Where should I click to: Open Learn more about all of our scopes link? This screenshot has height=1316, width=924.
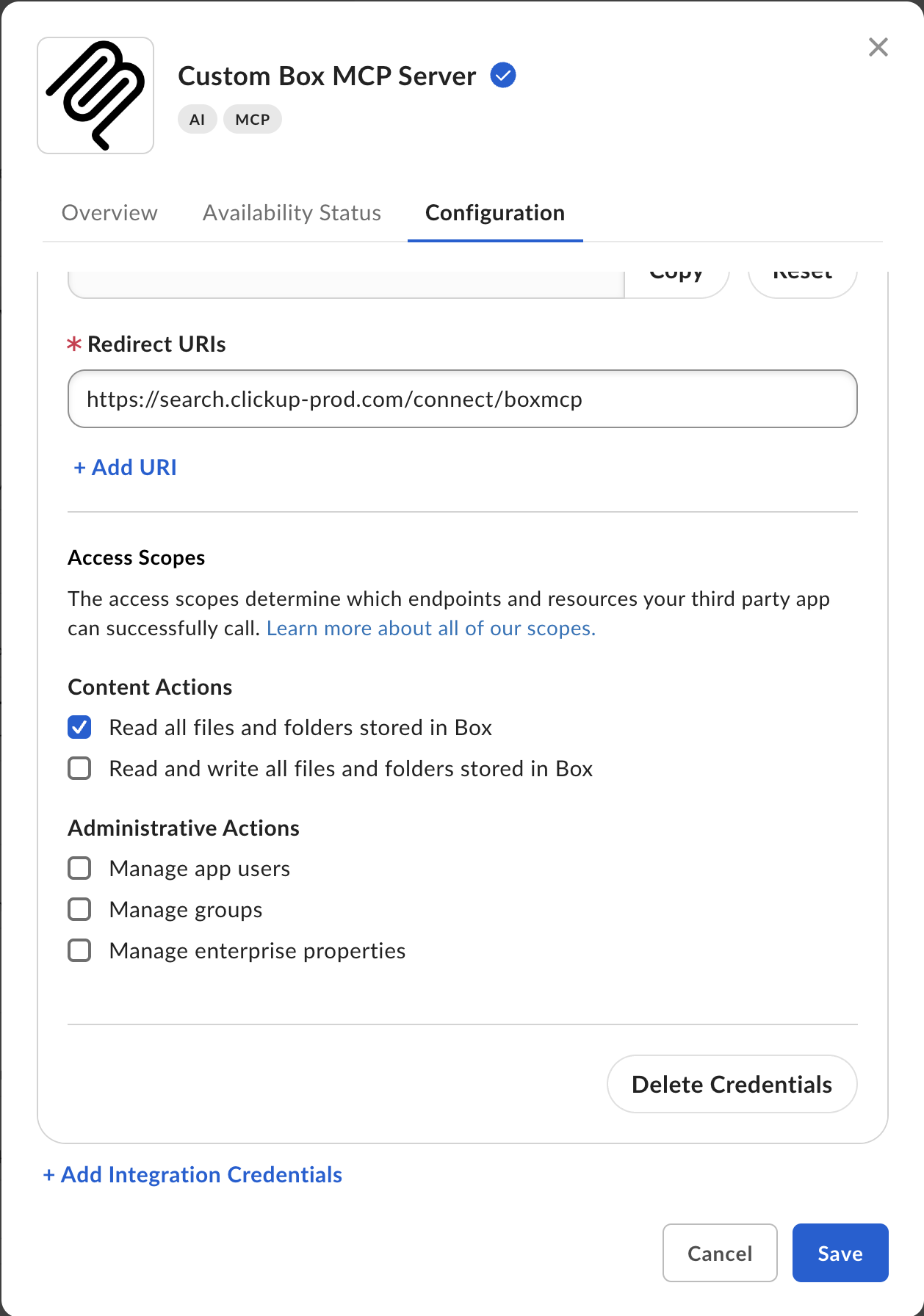[x=431, y=629]
